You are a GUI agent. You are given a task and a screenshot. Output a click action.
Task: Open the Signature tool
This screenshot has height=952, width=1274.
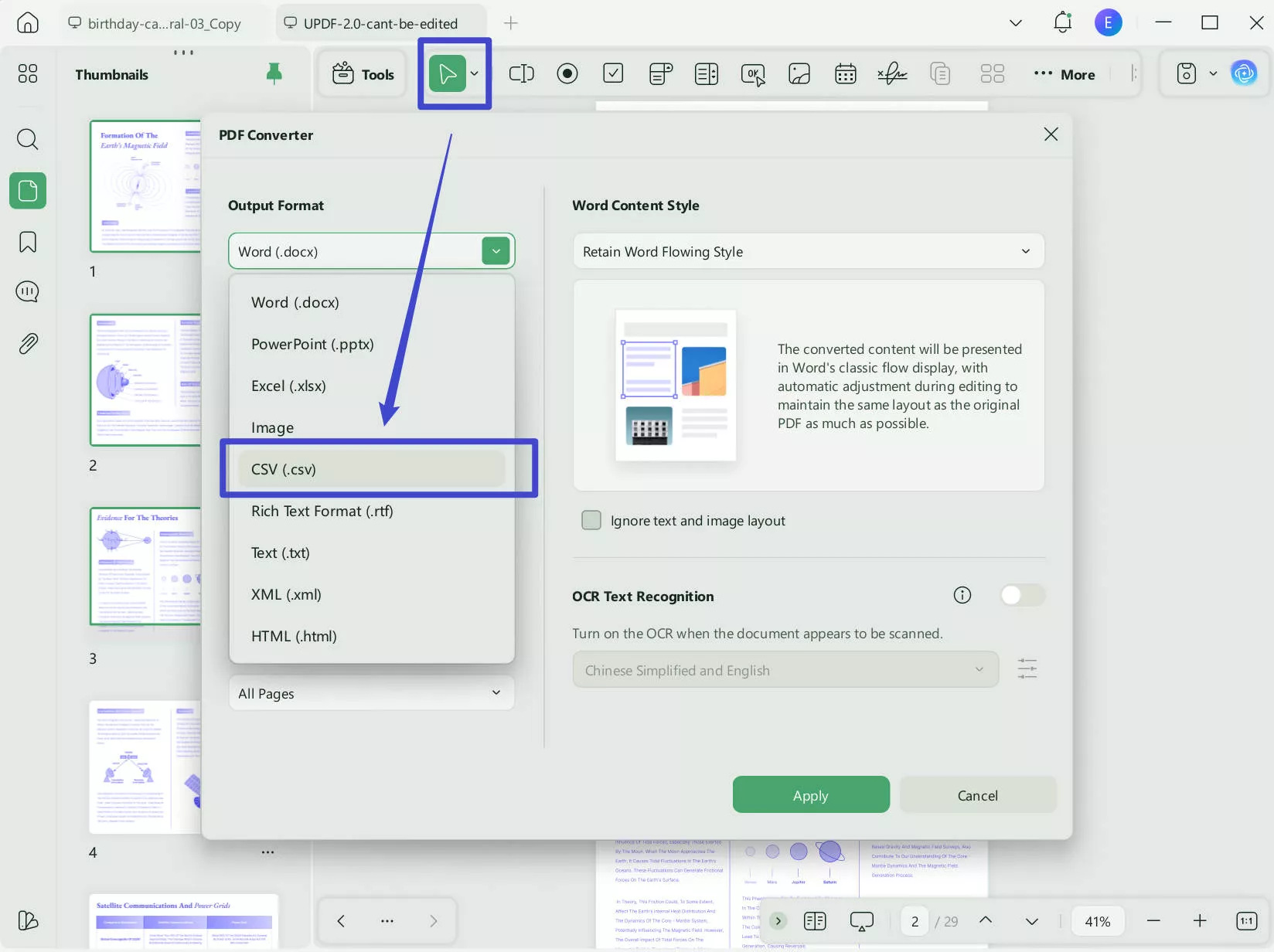[892, 73]
